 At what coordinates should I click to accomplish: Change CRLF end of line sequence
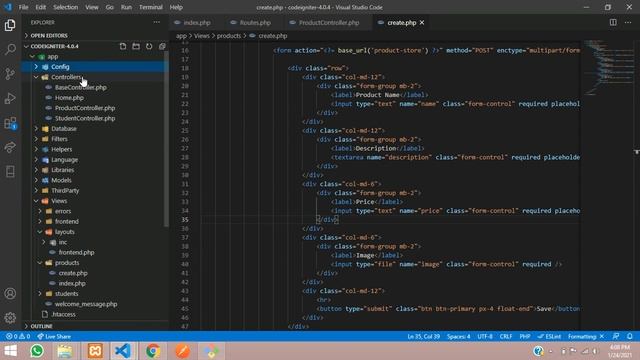pyautogui.click(x=506, y=336)
